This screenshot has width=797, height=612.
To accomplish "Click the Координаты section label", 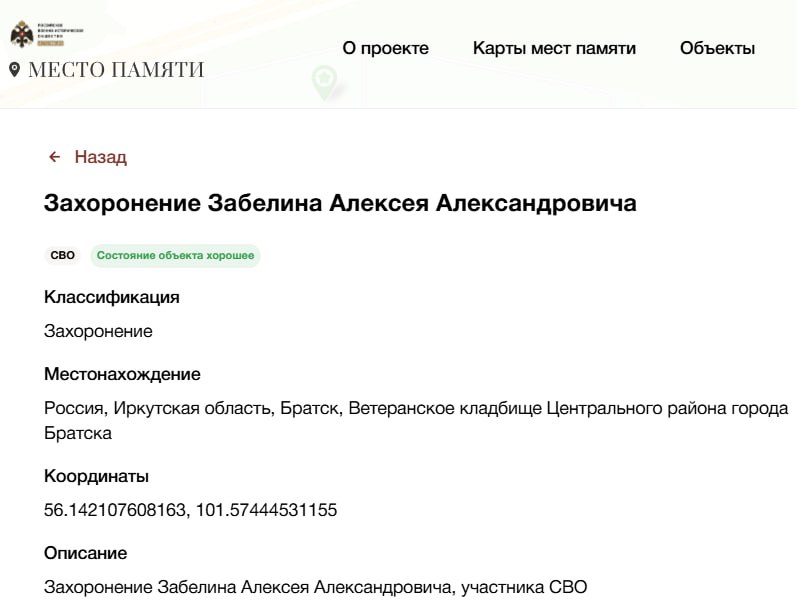I will [96, 476].
